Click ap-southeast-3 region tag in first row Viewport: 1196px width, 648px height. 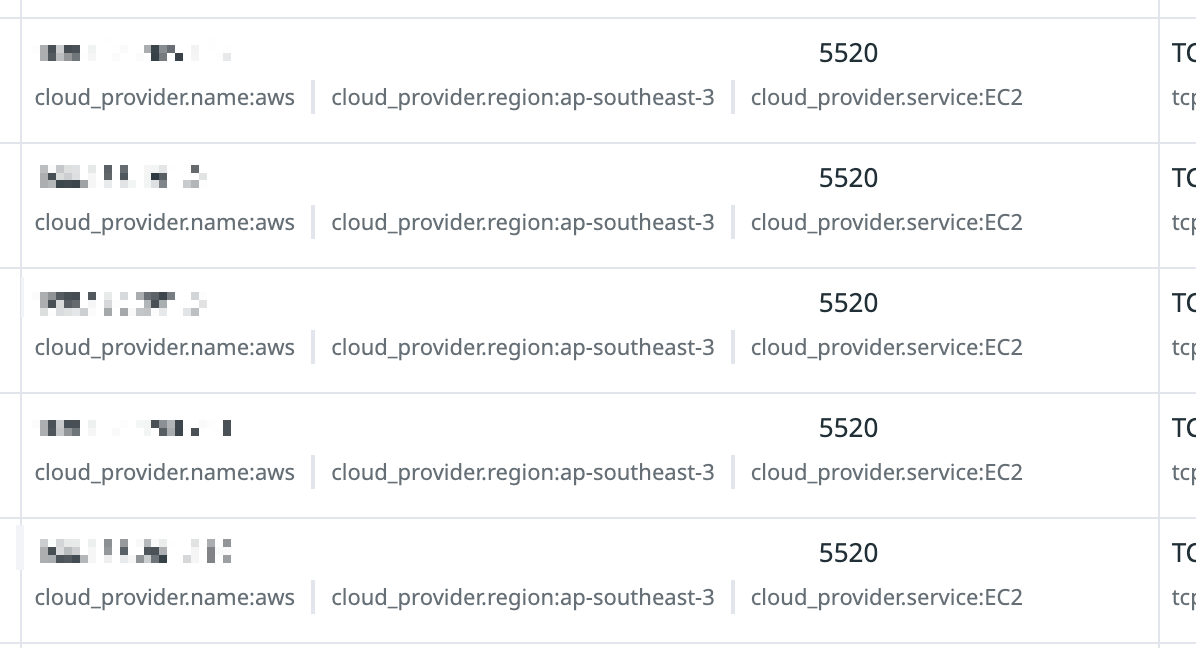coord(522,98)
